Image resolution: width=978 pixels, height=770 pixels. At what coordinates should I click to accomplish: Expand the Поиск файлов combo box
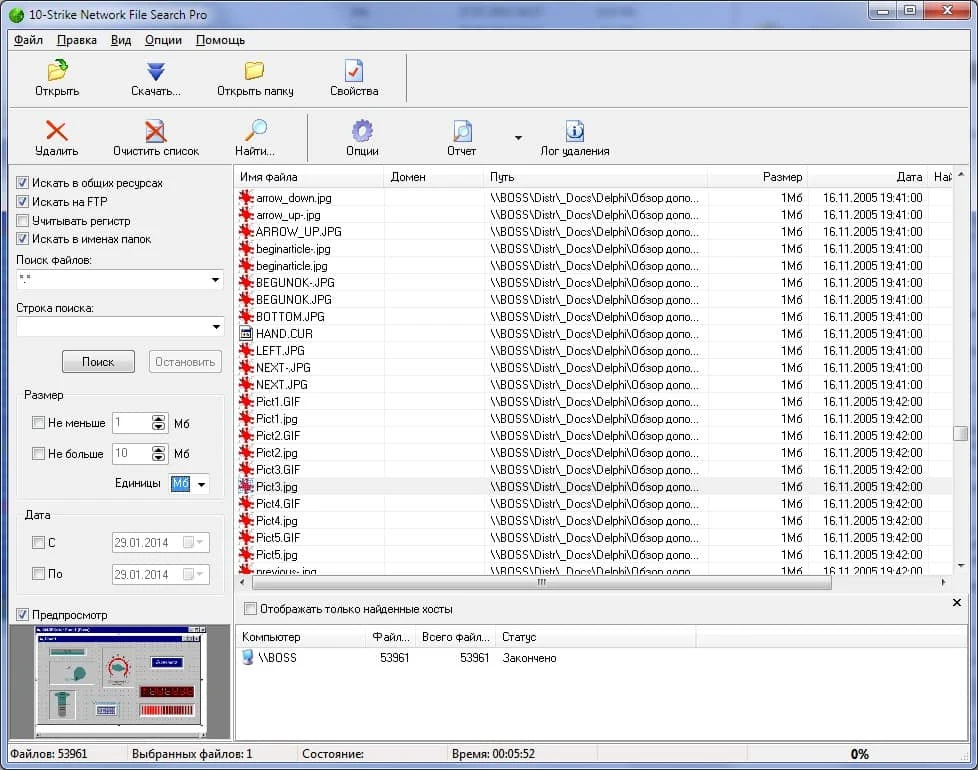point(215,279)
